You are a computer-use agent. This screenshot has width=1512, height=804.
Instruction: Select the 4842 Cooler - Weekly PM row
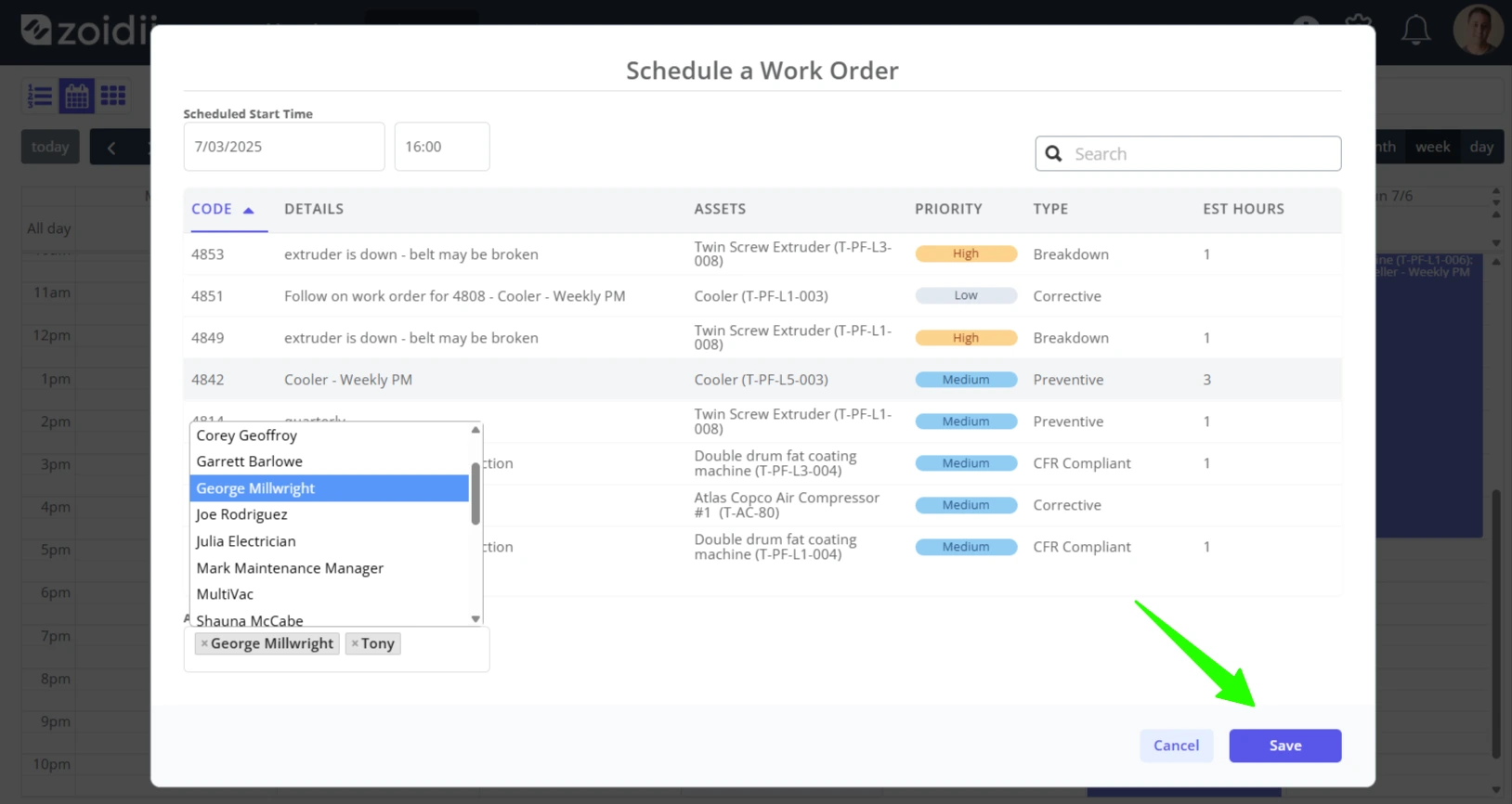[x=763, y=380]
